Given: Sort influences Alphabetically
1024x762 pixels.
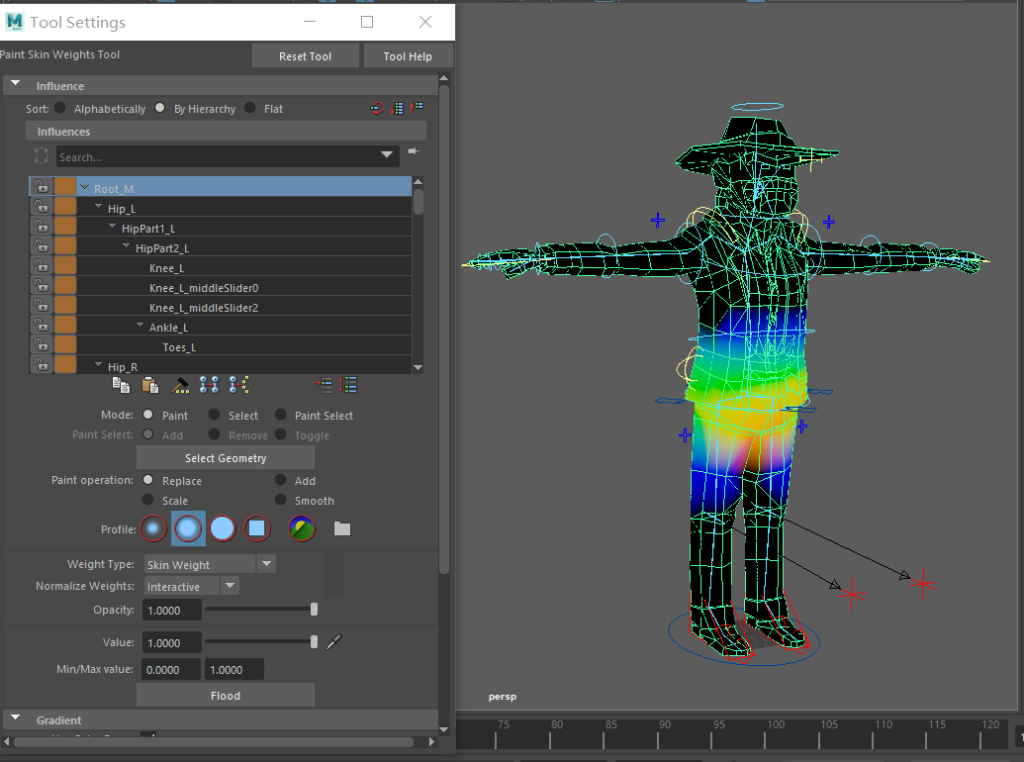Looking at the screenshot, I should (60, 108).
